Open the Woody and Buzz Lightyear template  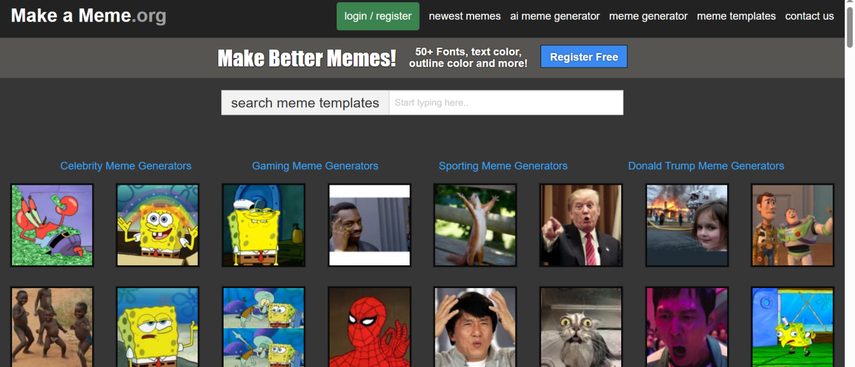792,225
